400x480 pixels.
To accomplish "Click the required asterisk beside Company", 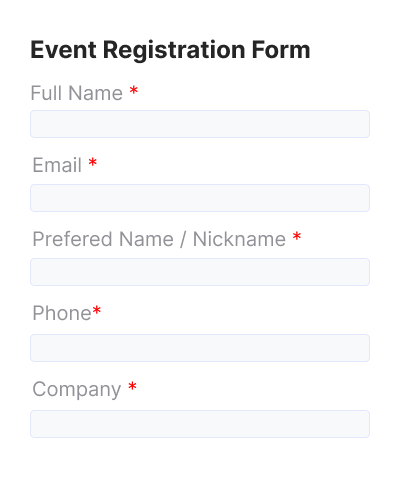I will pos(132,387).
